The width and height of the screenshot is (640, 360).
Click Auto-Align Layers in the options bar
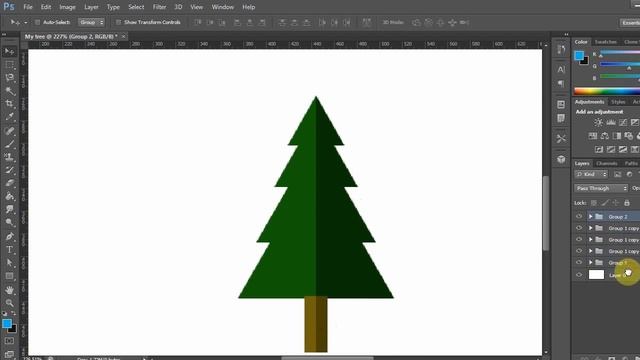367,22
